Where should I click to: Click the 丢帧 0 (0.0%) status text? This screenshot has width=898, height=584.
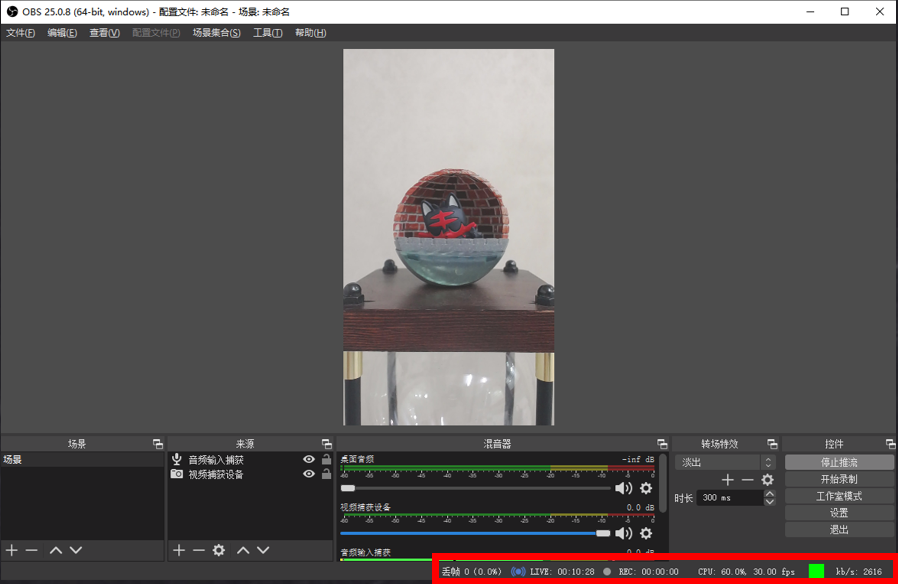(x=472, y=571)
